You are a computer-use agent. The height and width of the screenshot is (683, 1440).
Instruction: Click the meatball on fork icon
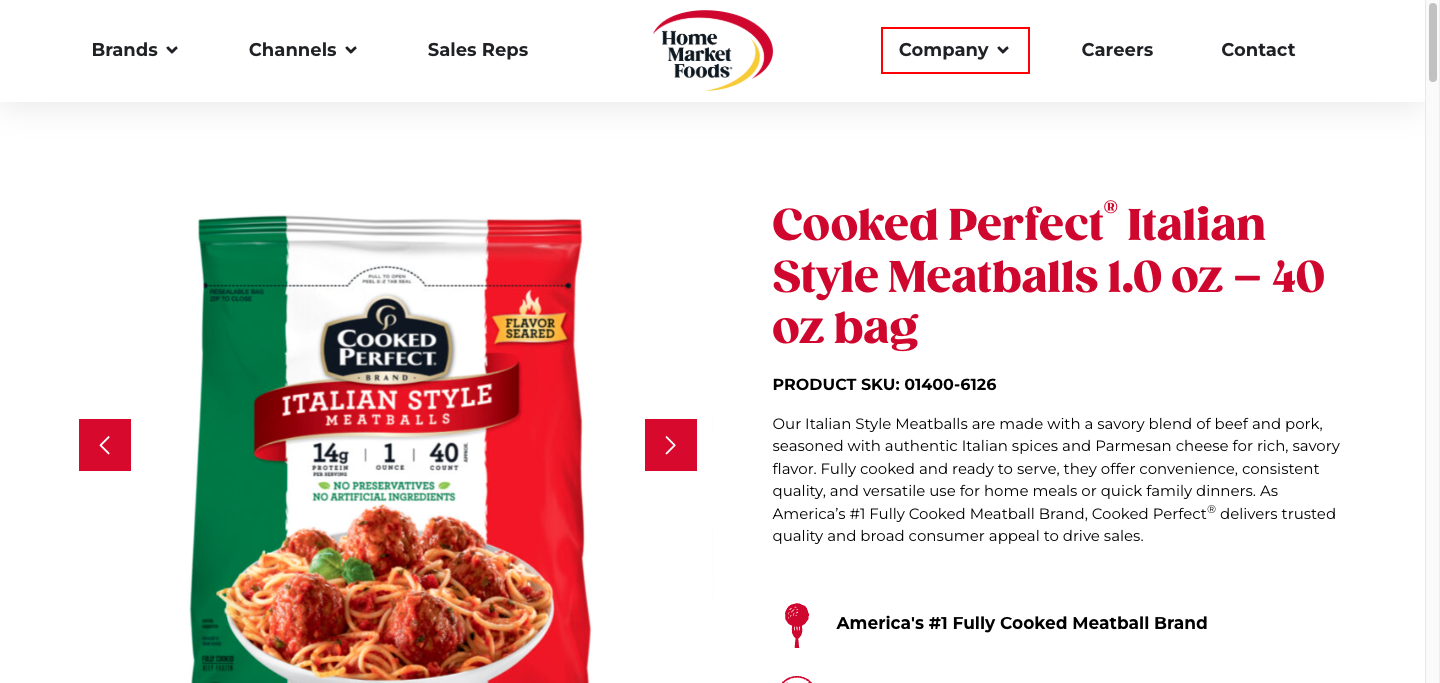797,624
